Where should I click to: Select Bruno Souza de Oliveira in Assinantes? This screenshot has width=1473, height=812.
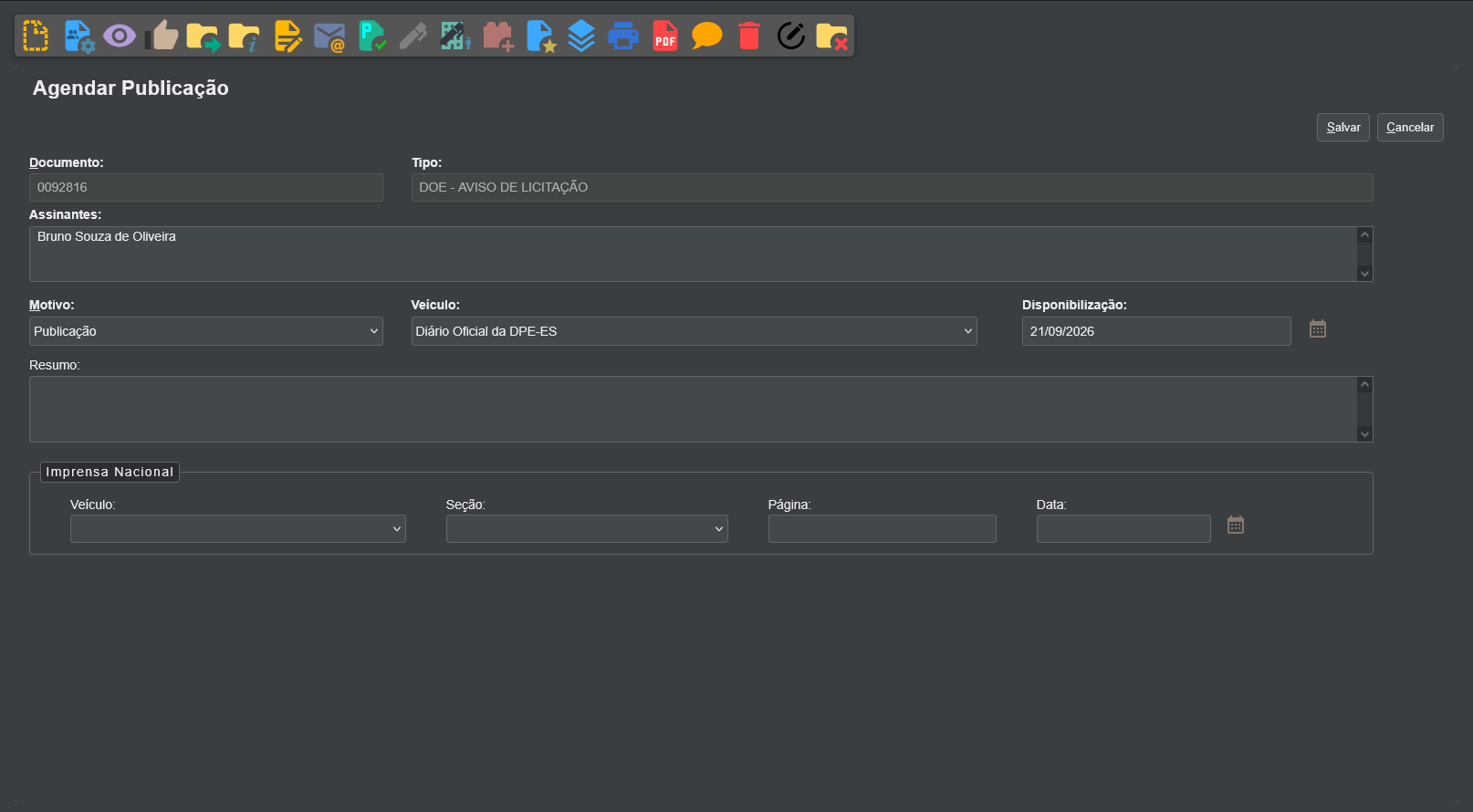click(x=107, y=236)
